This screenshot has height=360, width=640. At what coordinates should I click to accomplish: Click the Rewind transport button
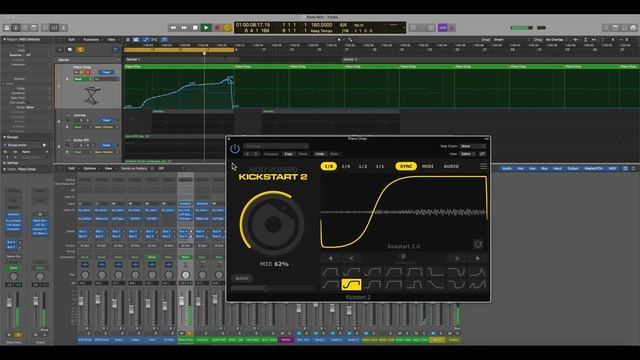(x=173, y=28)
